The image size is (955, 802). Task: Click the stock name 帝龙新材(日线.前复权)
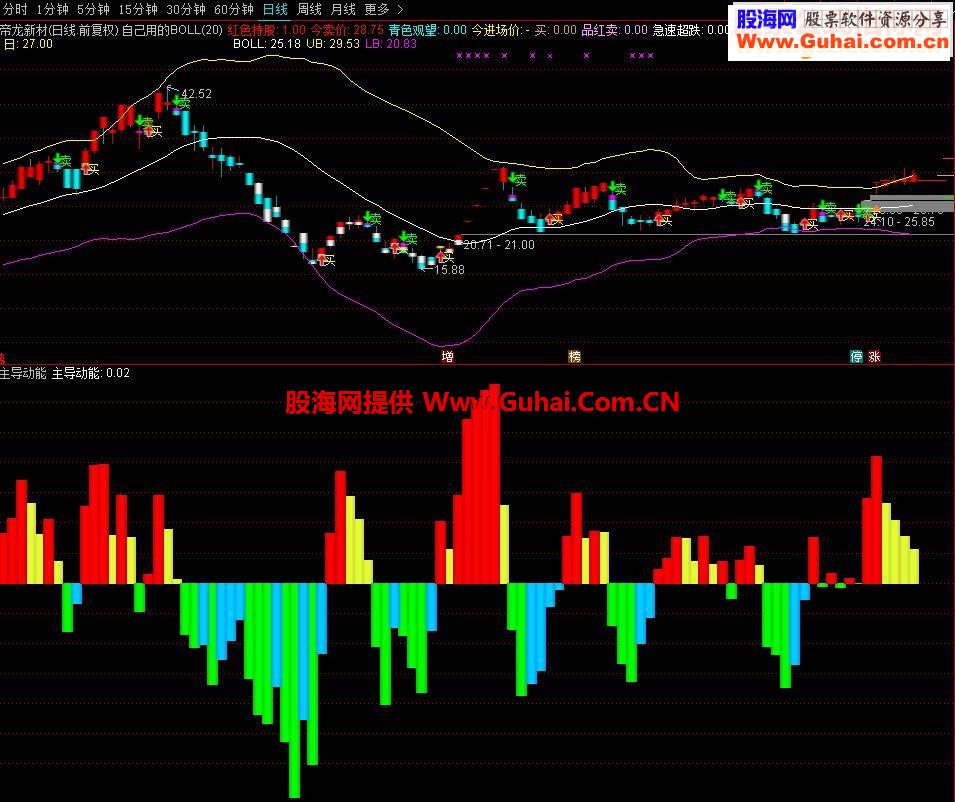59,30
